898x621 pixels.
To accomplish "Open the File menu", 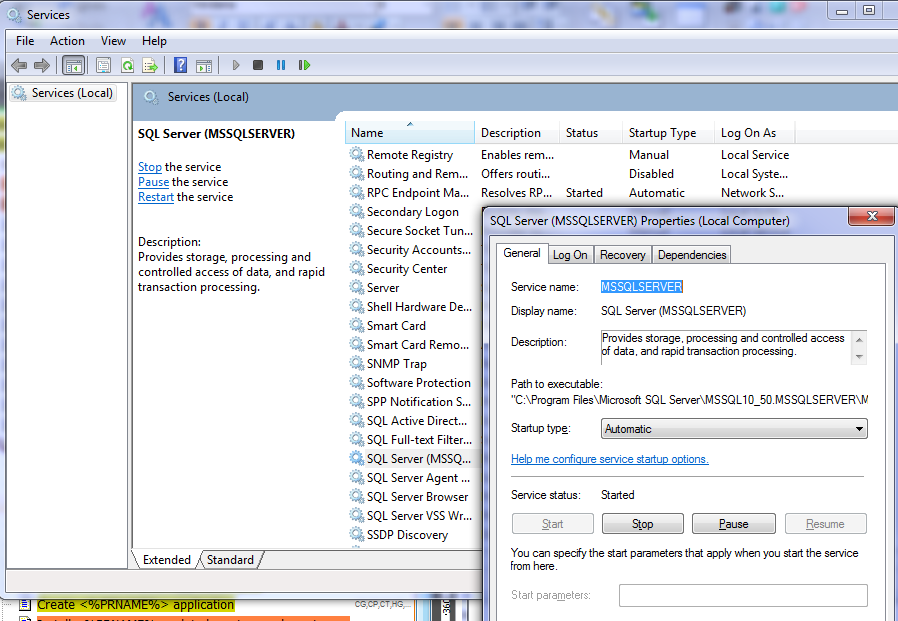I will pyautogui.click(x=25, y=41).
